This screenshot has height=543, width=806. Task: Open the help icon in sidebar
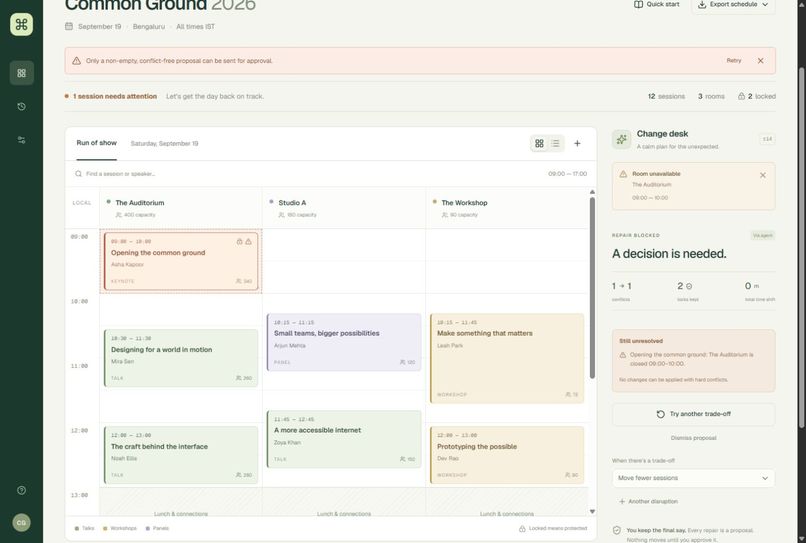pyautogui.click(x=22, y=490)
